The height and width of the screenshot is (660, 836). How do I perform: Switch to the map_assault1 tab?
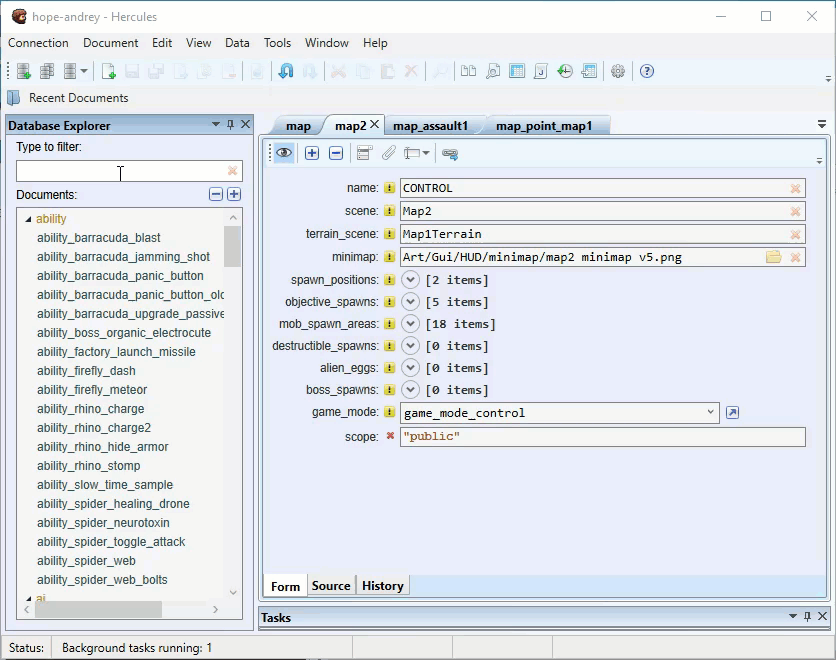coord(430,126)
